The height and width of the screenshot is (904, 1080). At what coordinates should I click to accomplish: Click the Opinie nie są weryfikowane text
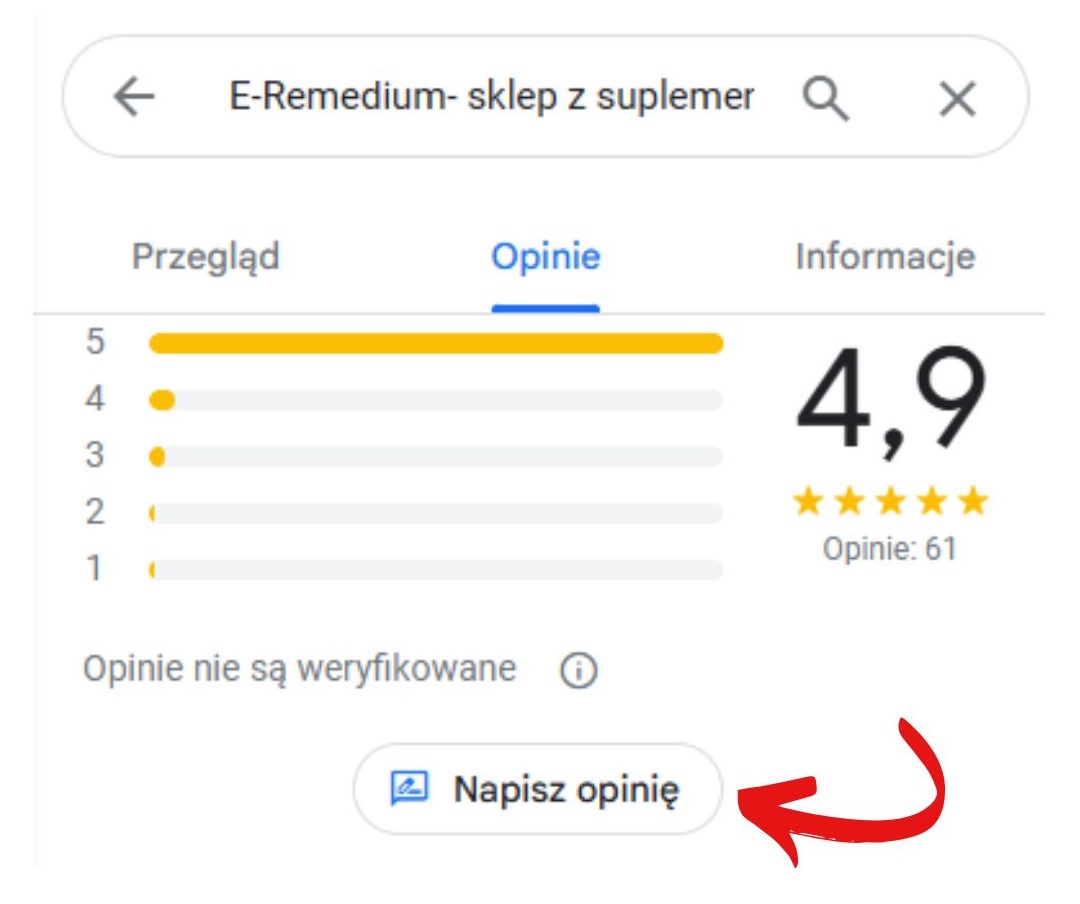pyautogui.click(x=295, y=666)
